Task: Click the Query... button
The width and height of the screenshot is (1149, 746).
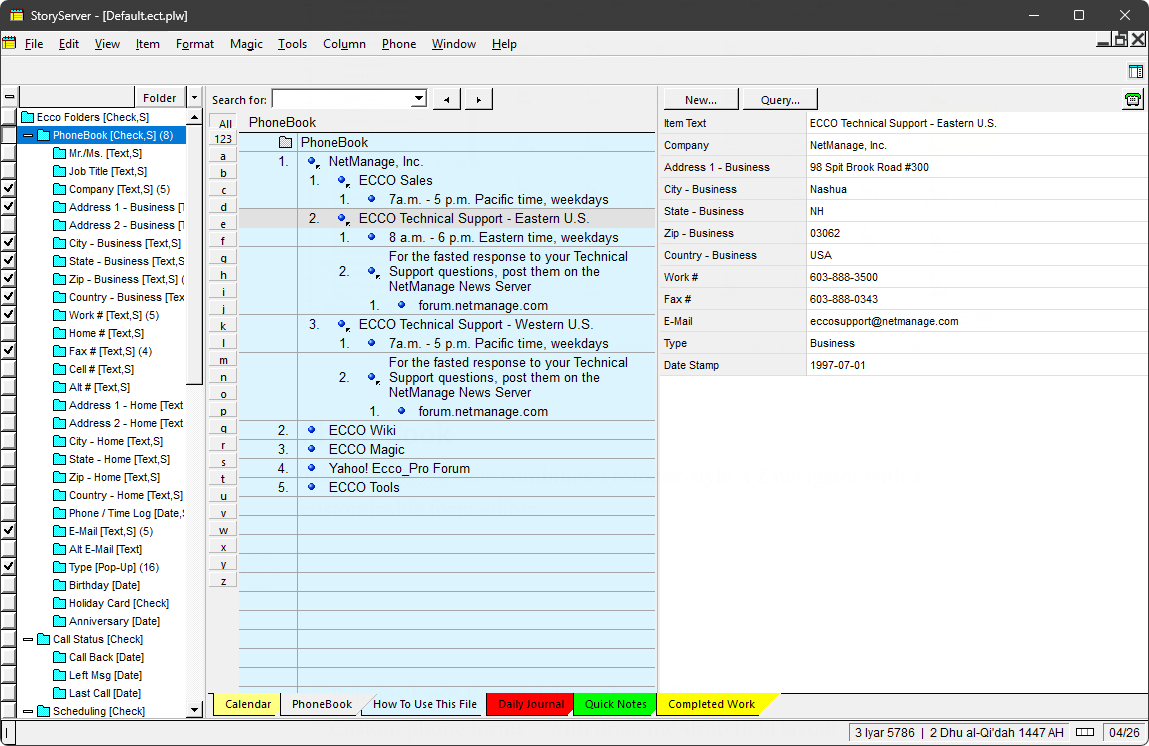Action: (x=780, y=100)
